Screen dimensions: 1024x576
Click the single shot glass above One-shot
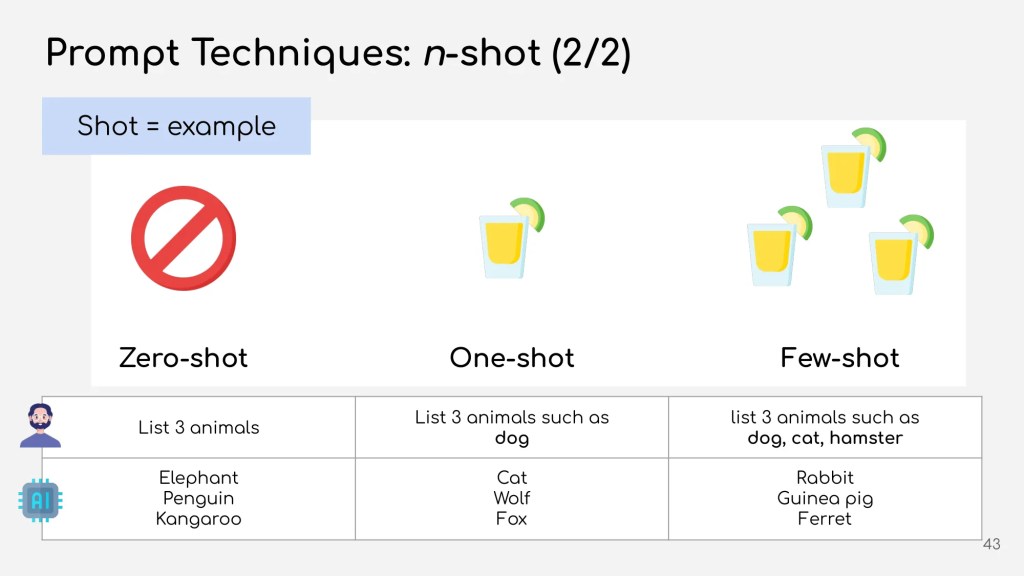[x=504, y=245]
